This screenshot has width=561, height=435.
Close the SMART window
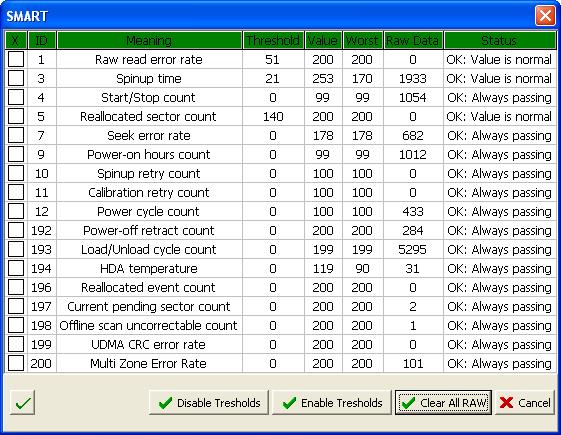pos(545,16)
